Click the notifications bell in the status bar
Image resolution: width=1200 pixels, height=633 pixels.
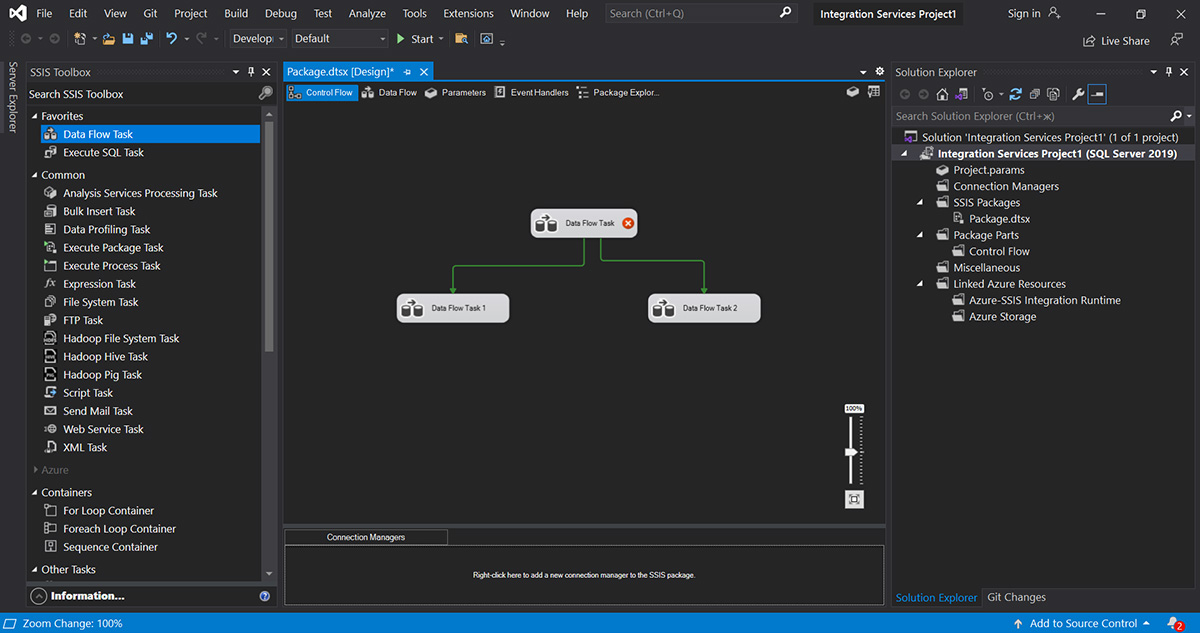coord(1175,623)
